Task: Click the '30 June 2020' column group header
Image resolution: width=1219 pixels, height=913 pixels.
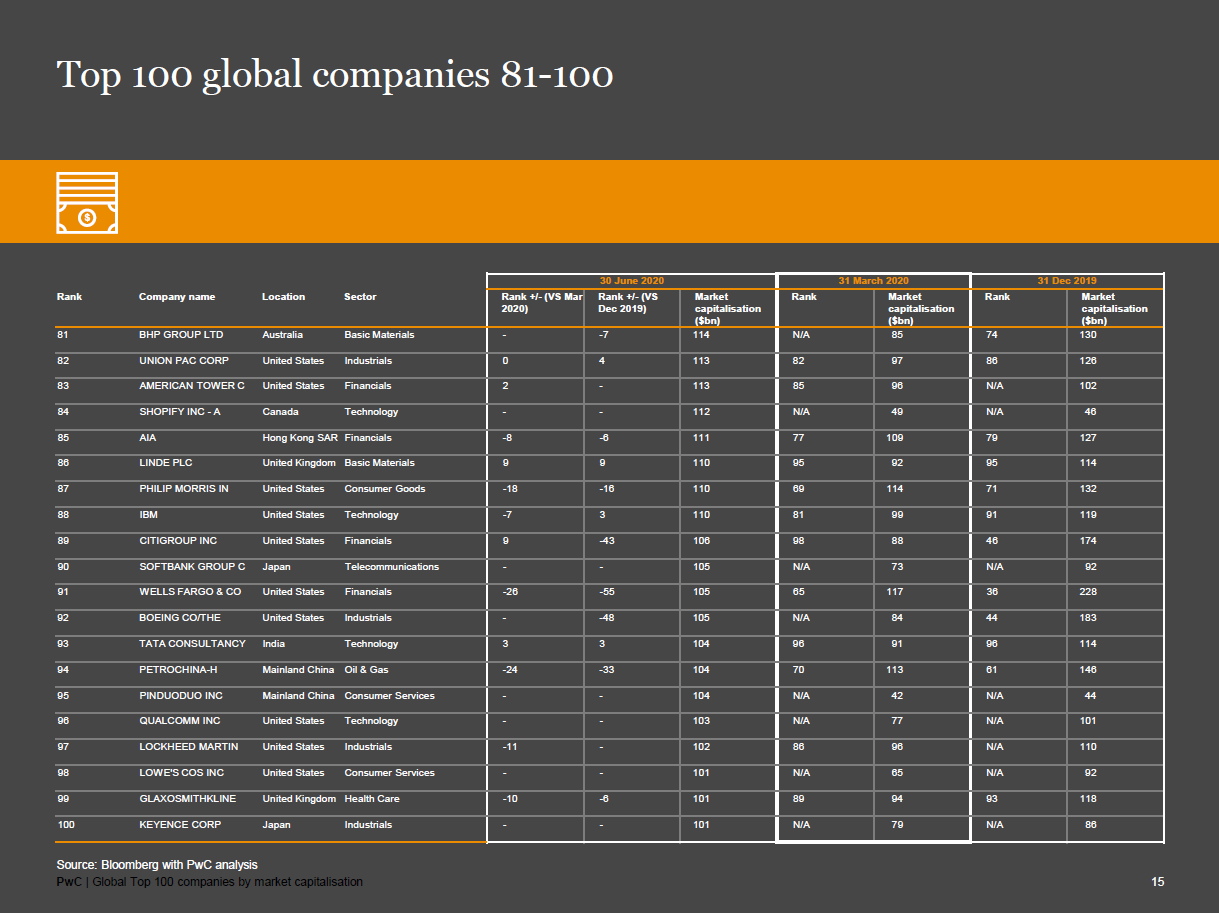Action: [631, 281]
